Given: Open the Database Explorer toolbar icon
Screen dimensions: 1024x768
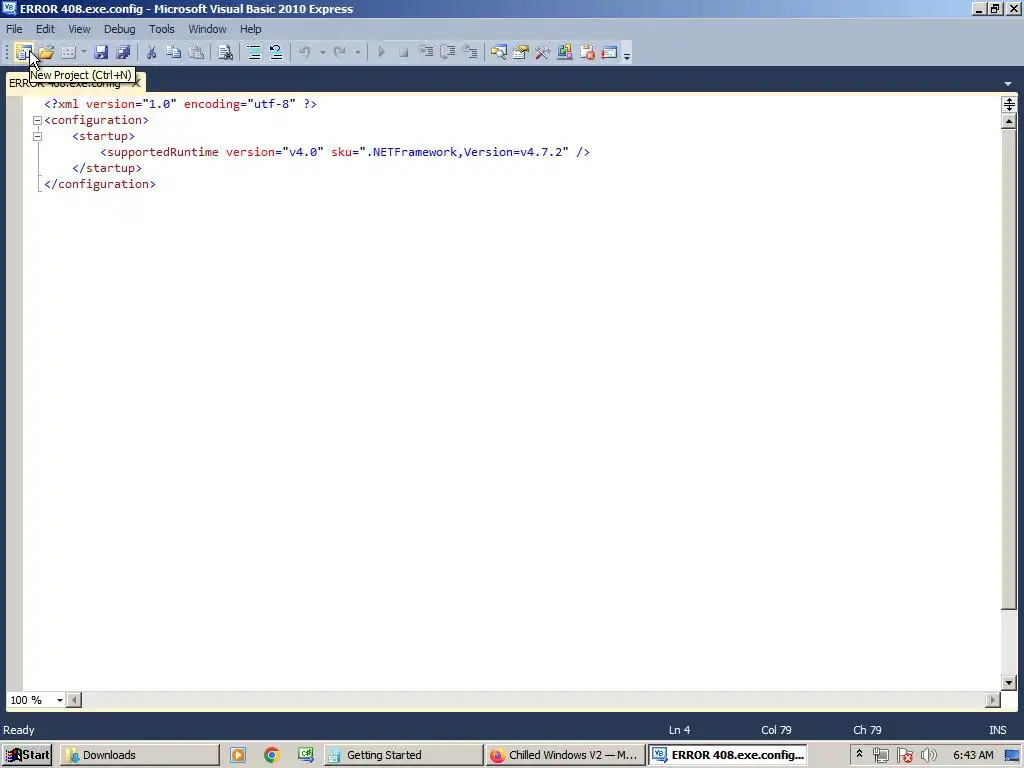Looking at the screenshot, I should coord(565,52).
